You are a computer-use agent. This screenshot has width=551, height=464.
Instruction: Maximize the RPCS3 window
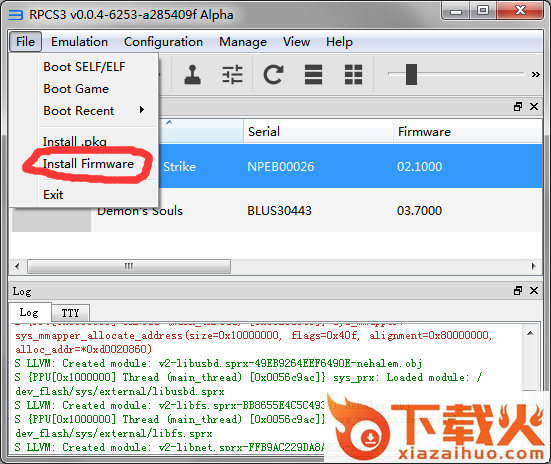pos(483,11)
